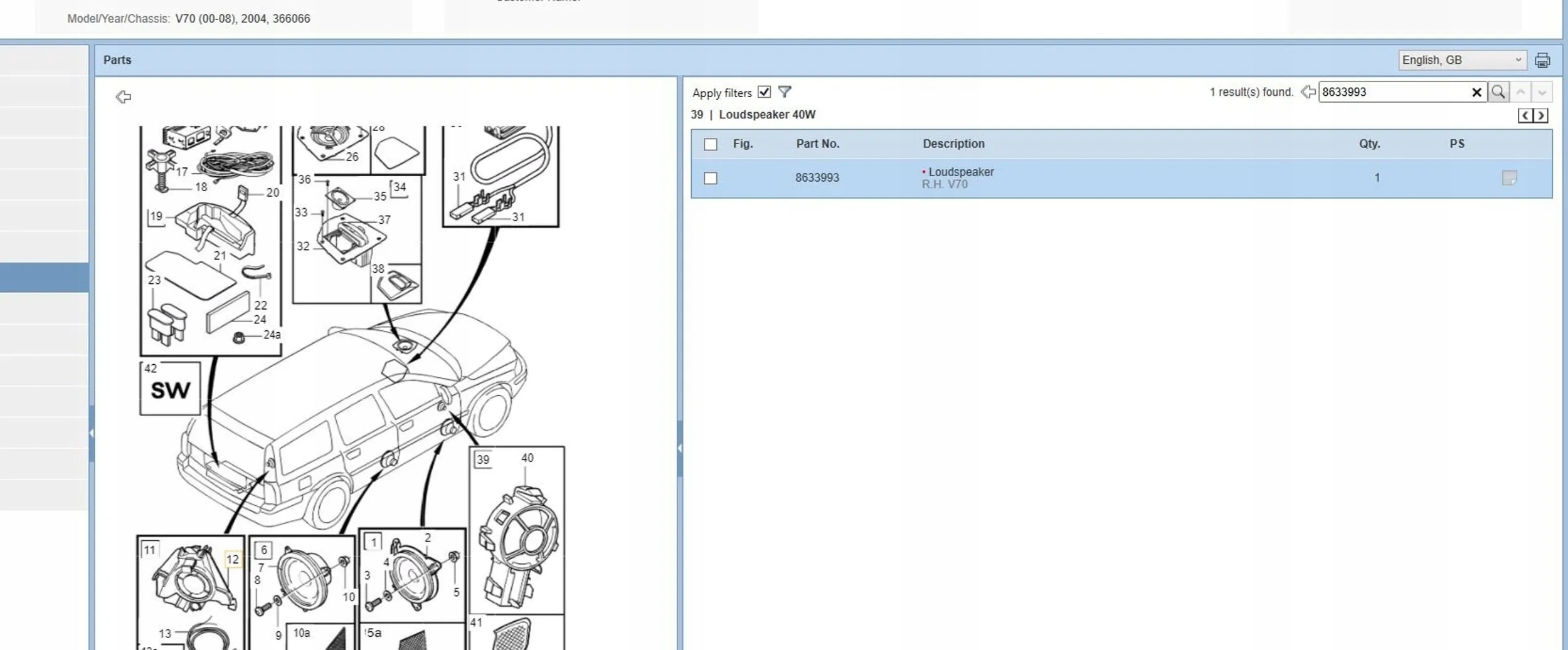
Task: Click the Part No. column header
Action: [x=817, y=144]
